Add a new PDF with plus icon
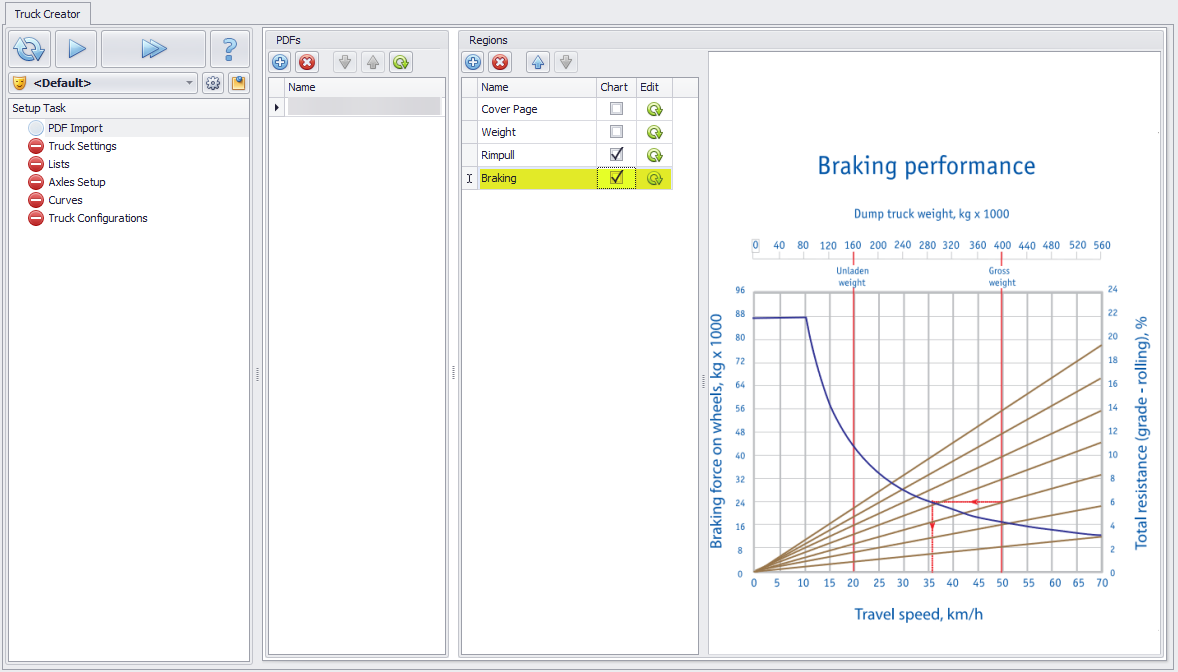The image size is (1178, 672). click(280, 62)
